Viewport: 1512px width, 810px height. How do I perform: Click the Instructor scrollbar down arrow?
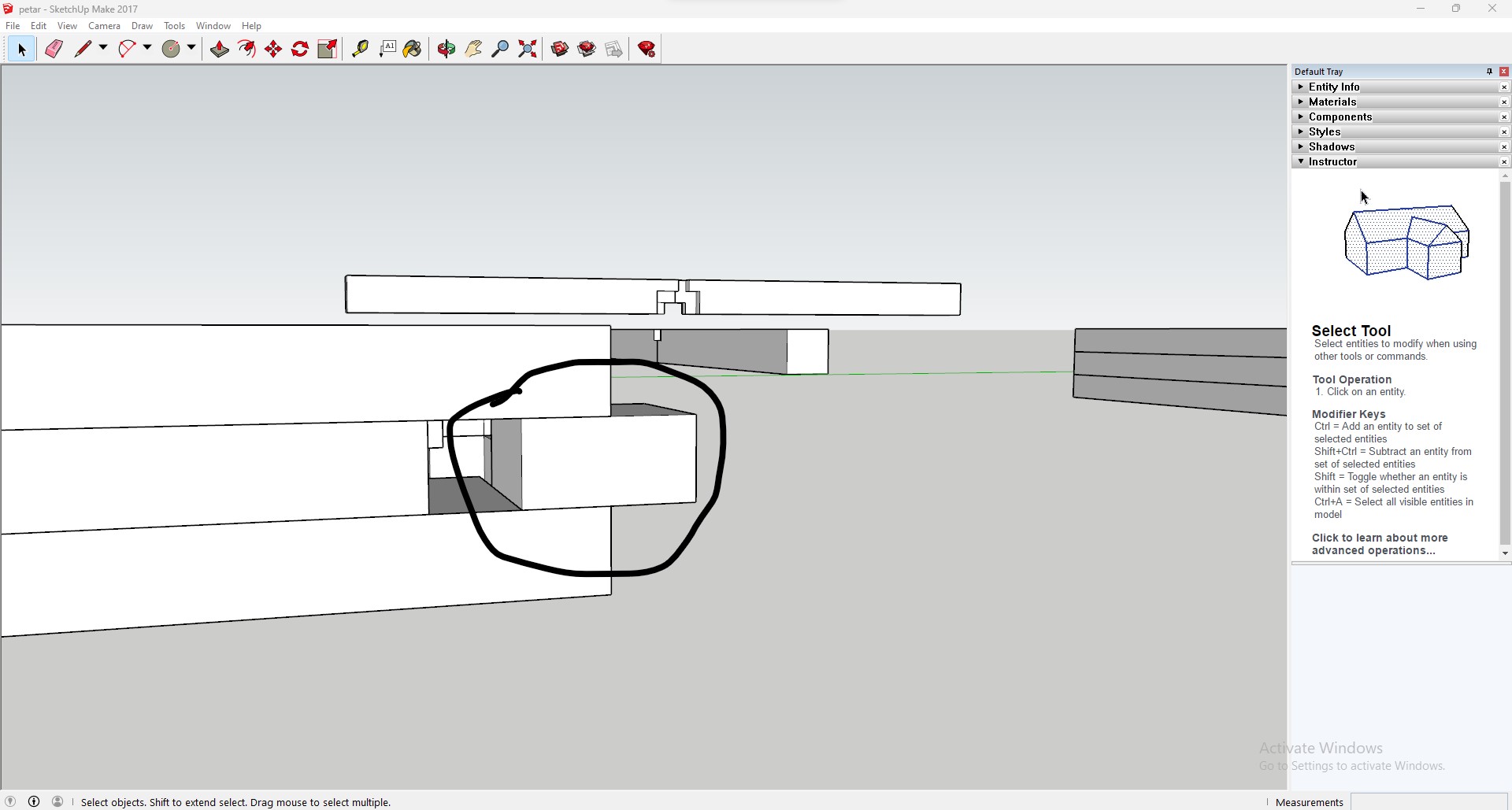pyautogui.click(x=1505, y=553)
